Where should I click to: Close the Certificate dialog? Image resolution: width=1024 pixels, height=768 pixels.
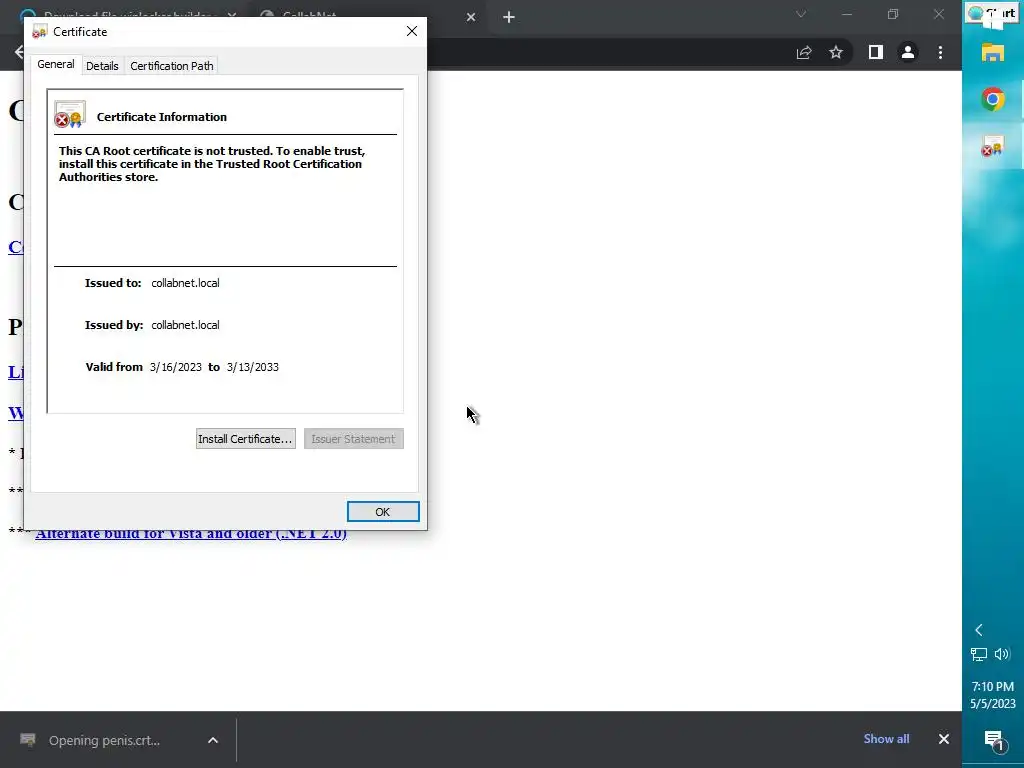411,31
